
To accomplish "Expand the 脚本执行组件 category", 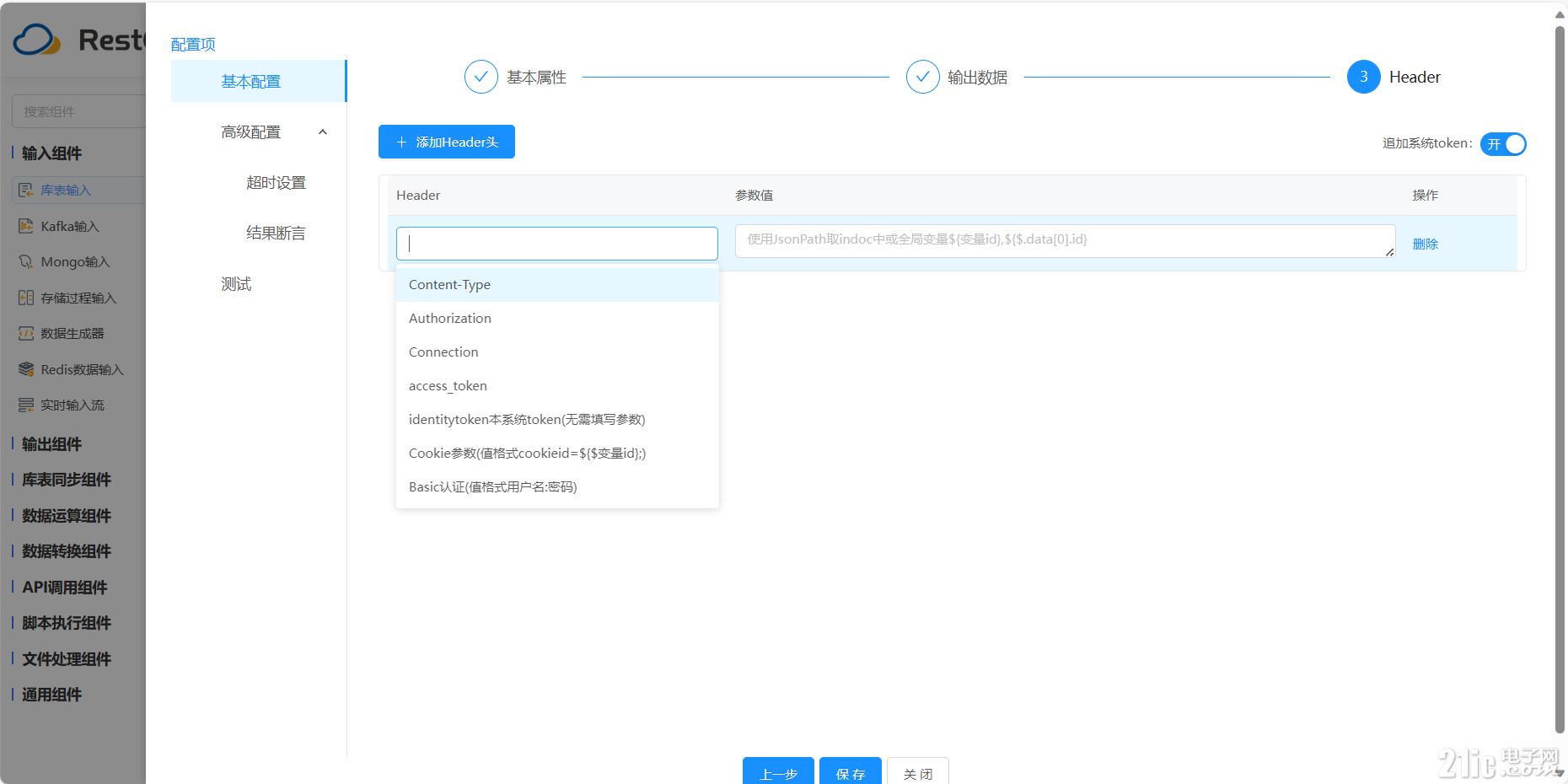I will (66, 623).
